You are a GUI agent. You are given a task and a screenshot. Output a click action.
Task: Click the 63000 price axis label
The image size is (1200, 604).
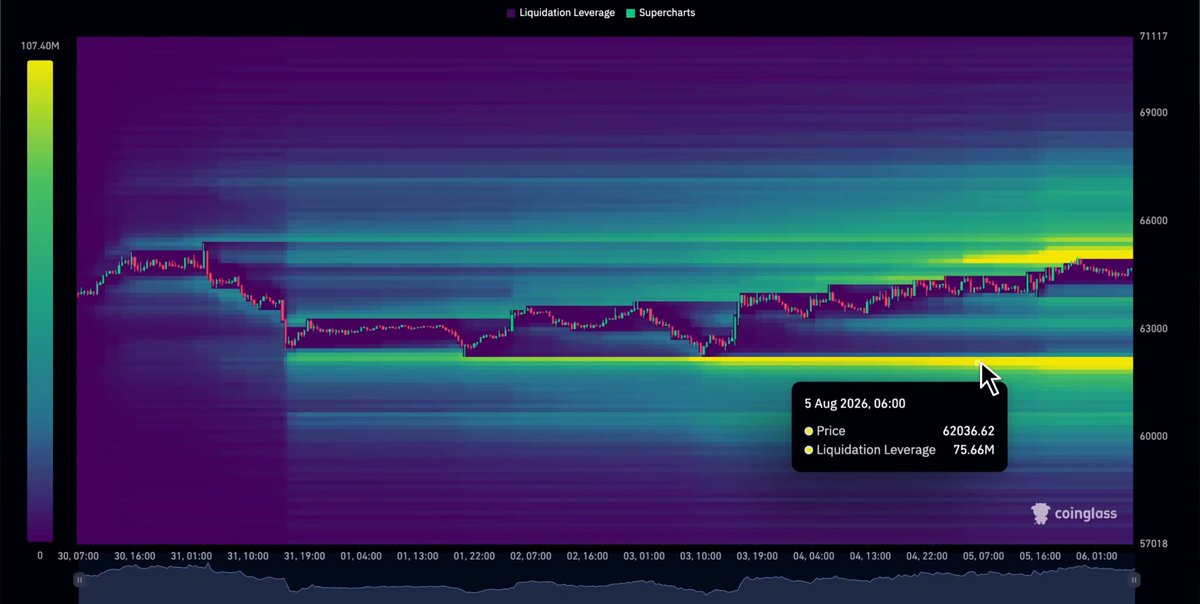pyautogui.click(x=1155, y=329)
